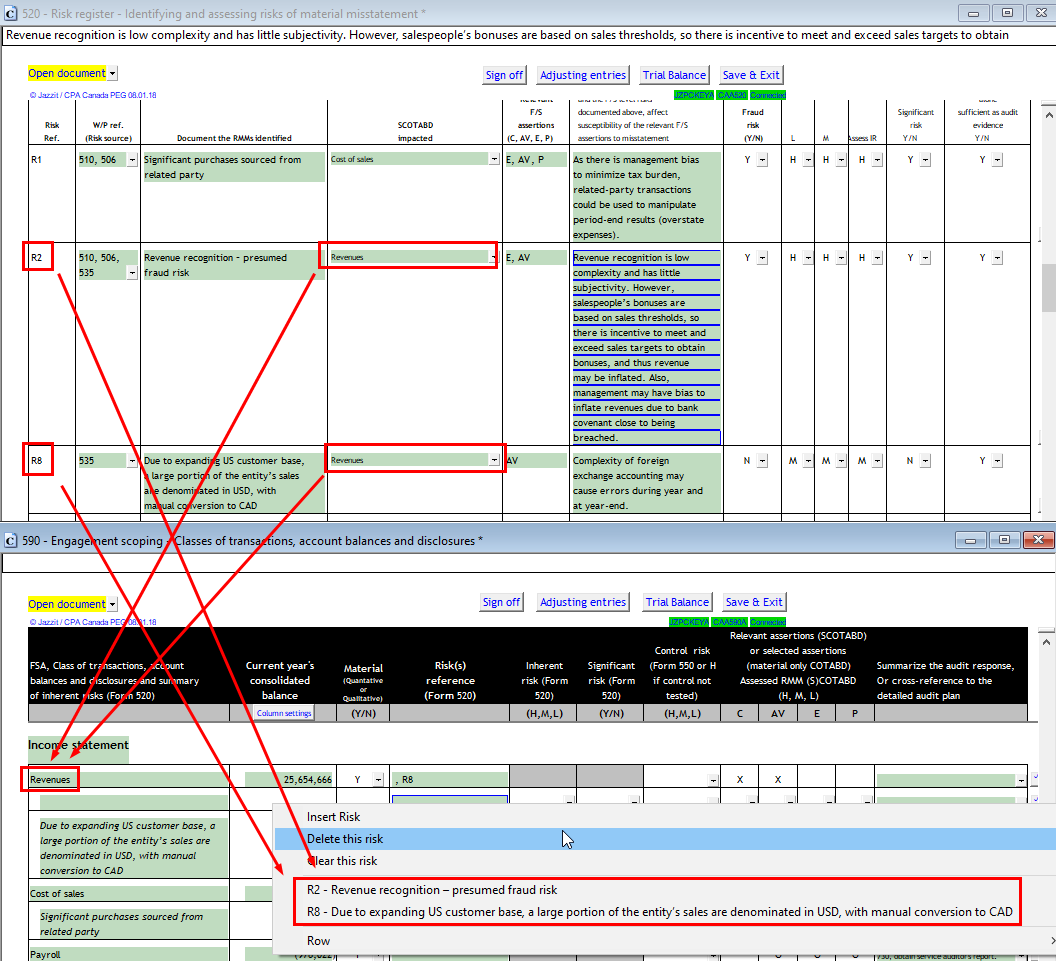Maximize the 590 Engagement scoping window
The image size is (1056, 961).
(1003, 540)
